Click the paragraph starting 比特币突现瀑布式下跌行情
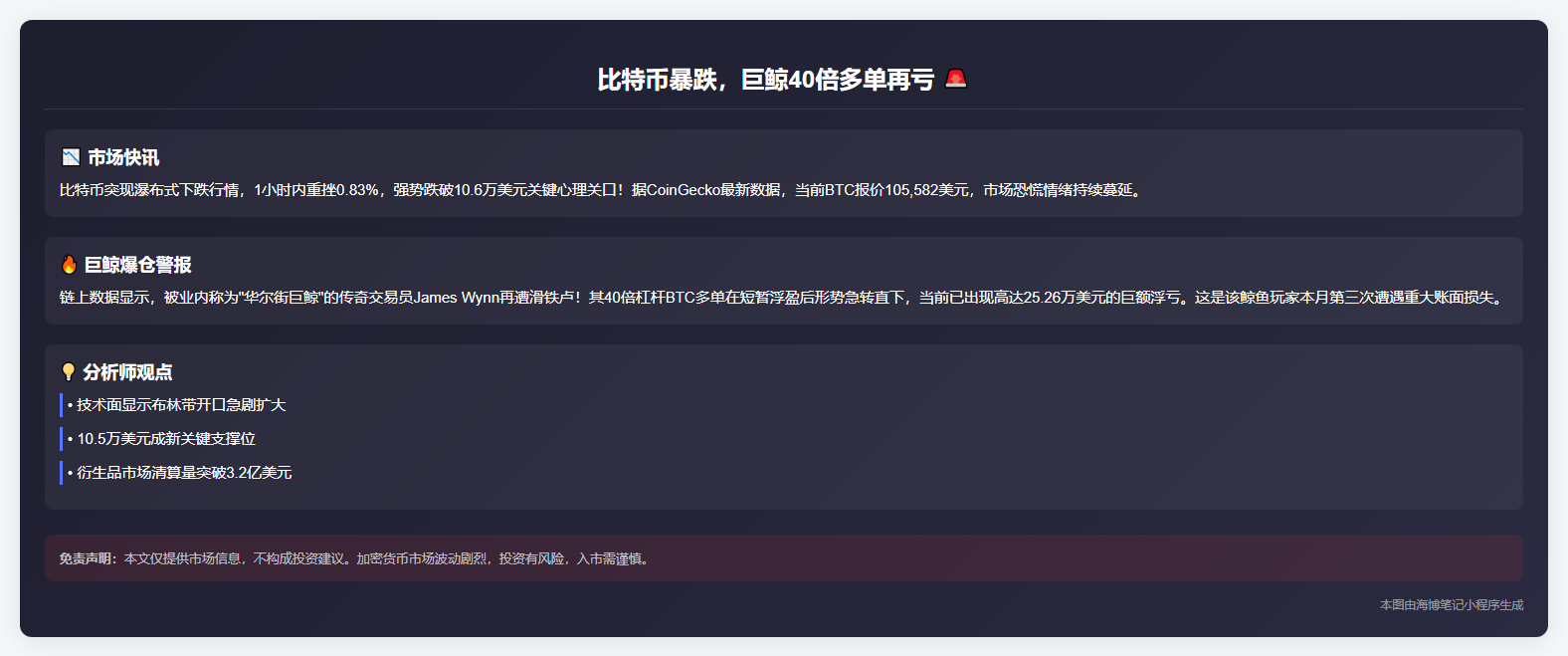1568x656 pixels. click(x=602, y=190)
